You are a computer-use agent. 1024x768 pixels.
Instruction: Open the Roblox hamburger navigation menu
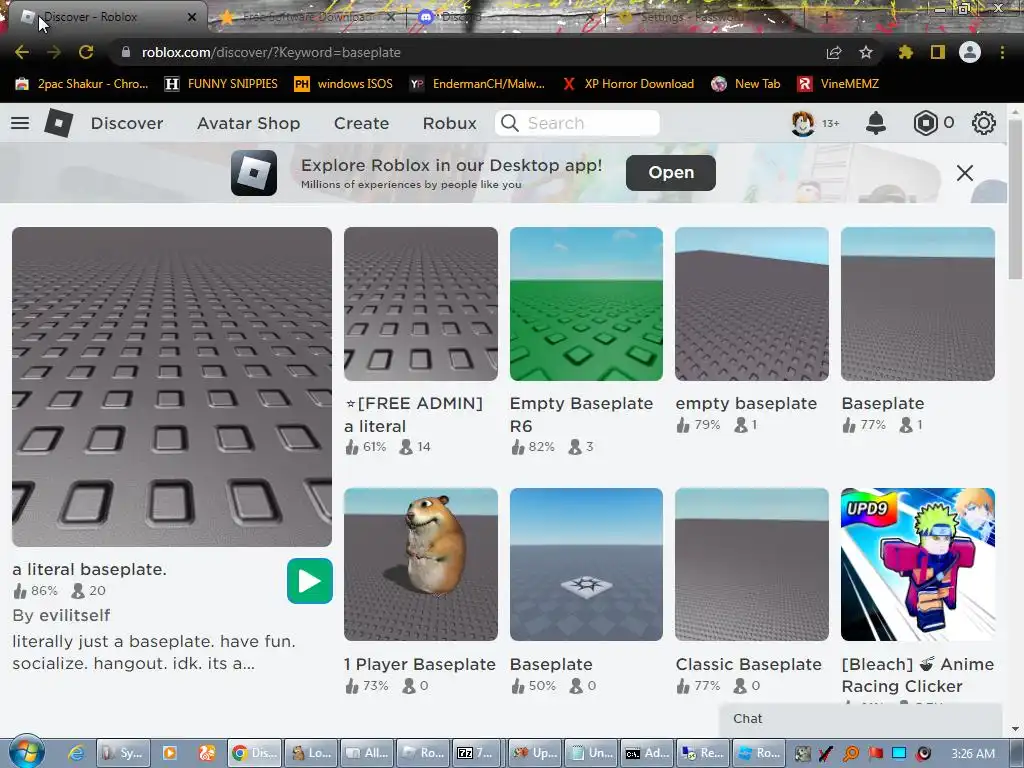pos(20,123)
